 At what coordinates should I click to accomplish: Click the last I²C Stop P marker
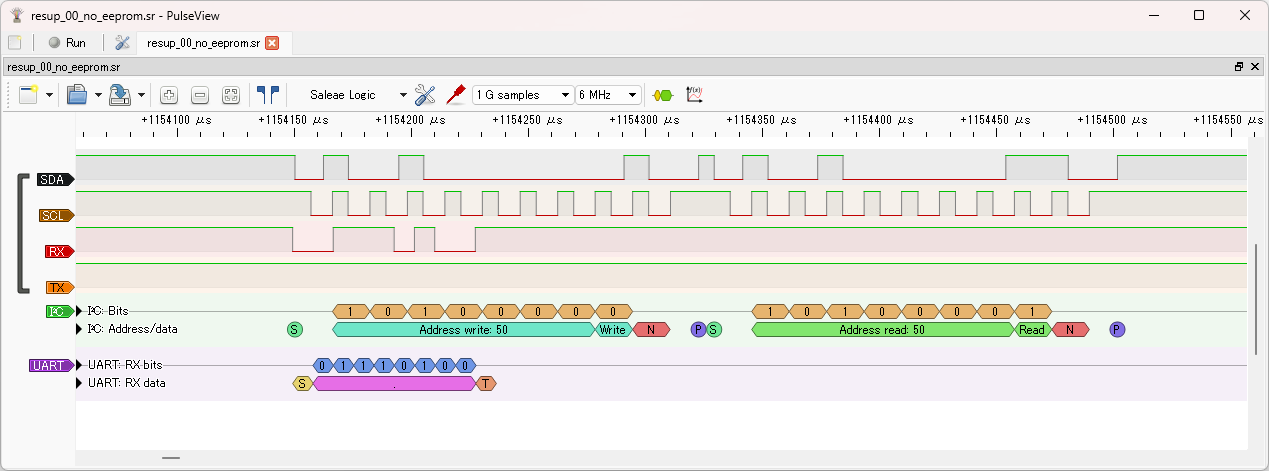point(1117,329)
